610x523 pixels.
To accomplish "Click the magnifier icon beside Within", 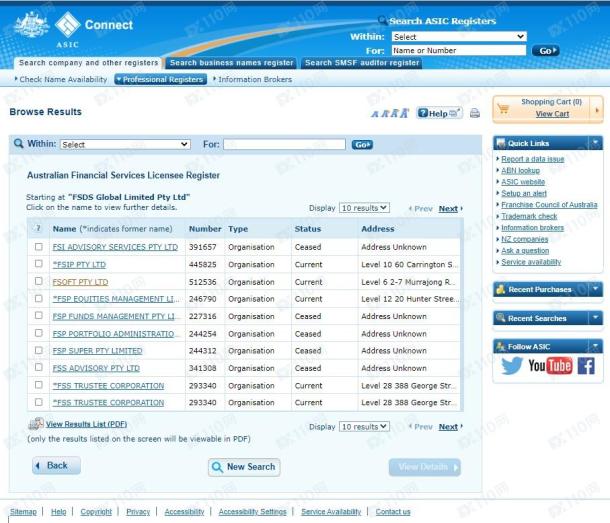I will click(x=18, y=144).
